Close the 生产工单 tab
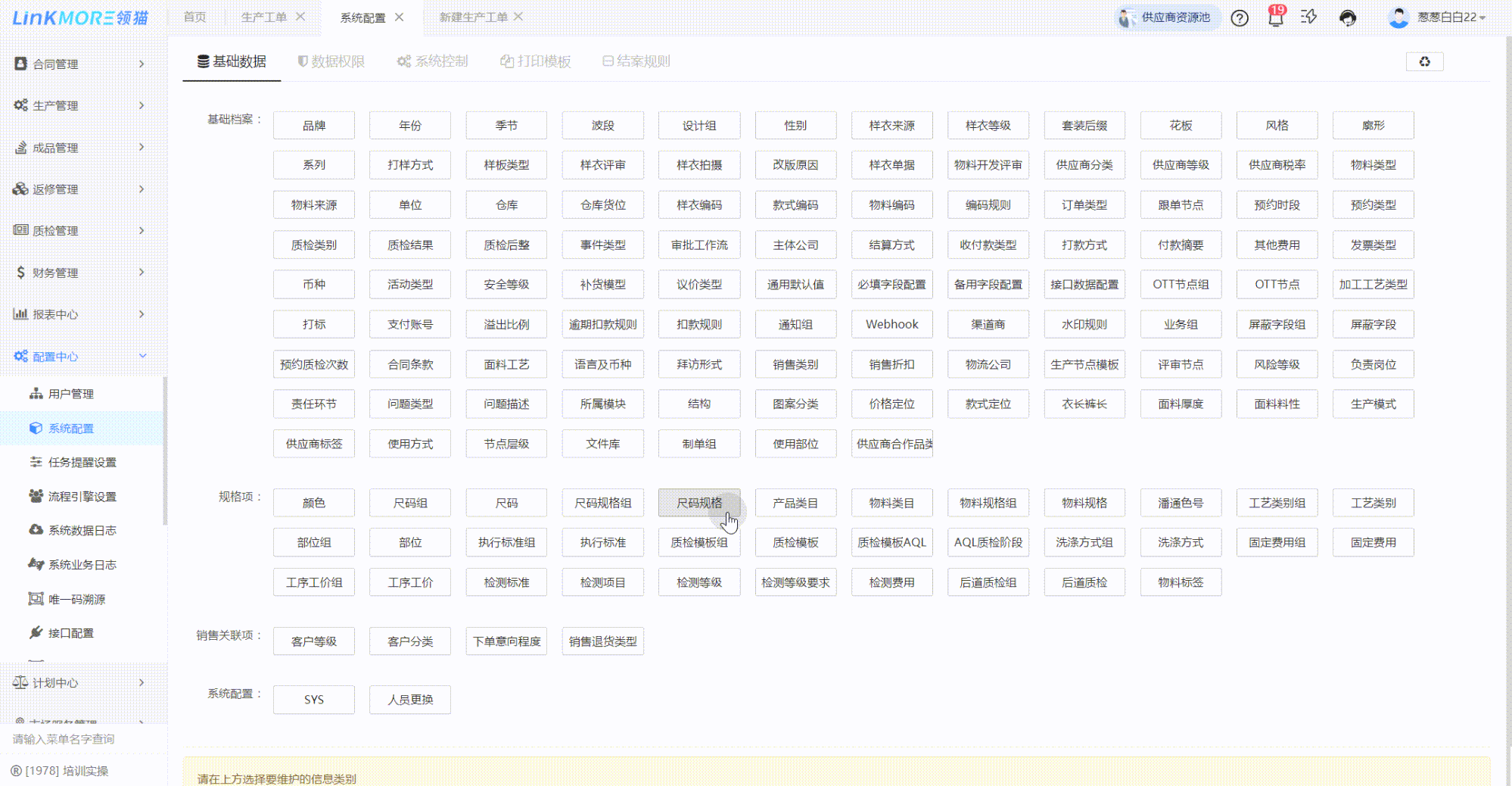The width and height of the screenshot is (1512, 786). [300, 17]
